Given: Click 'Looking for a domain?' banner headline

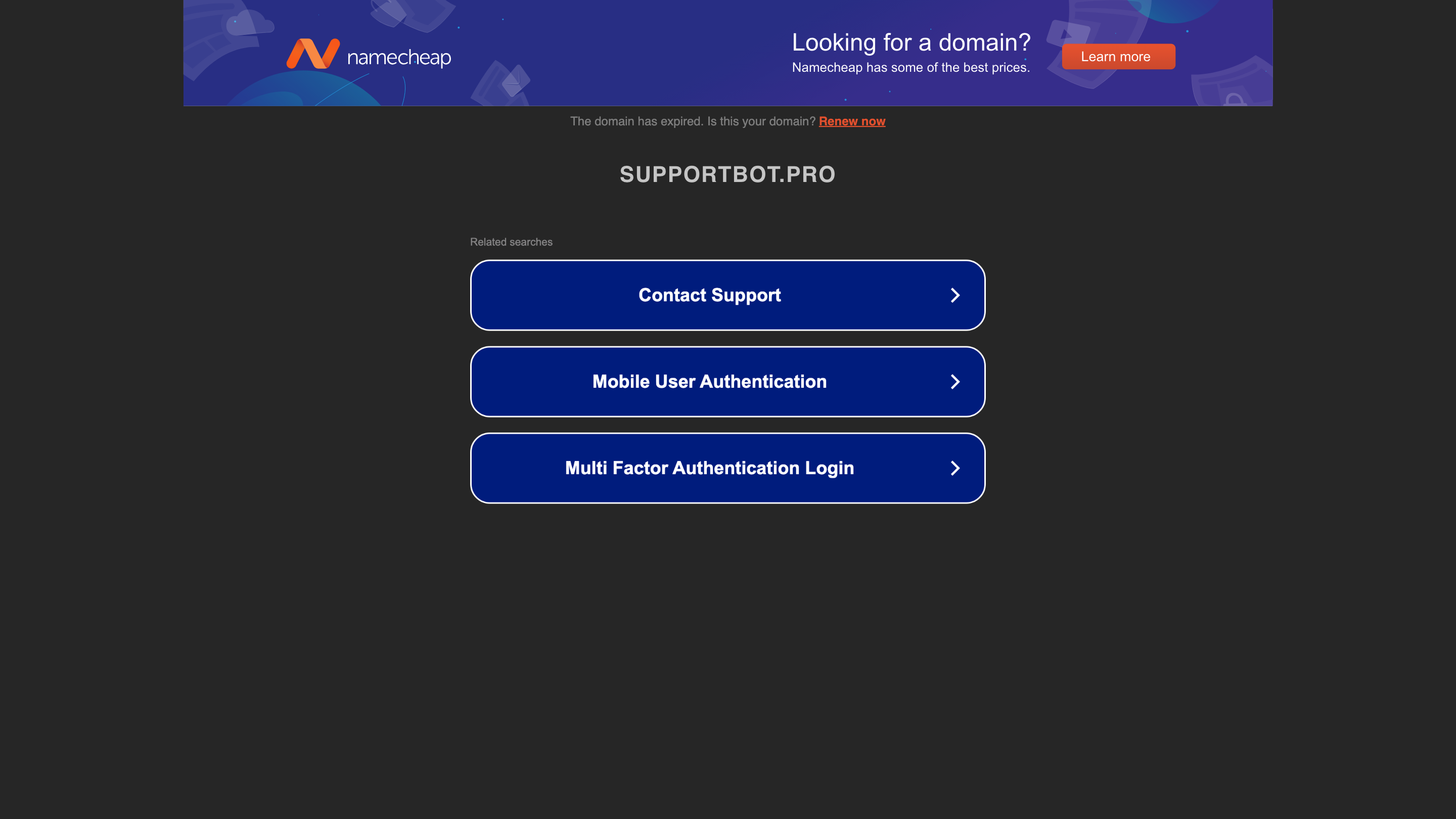Looking at the screenshot, I should [x=911, y=42].
